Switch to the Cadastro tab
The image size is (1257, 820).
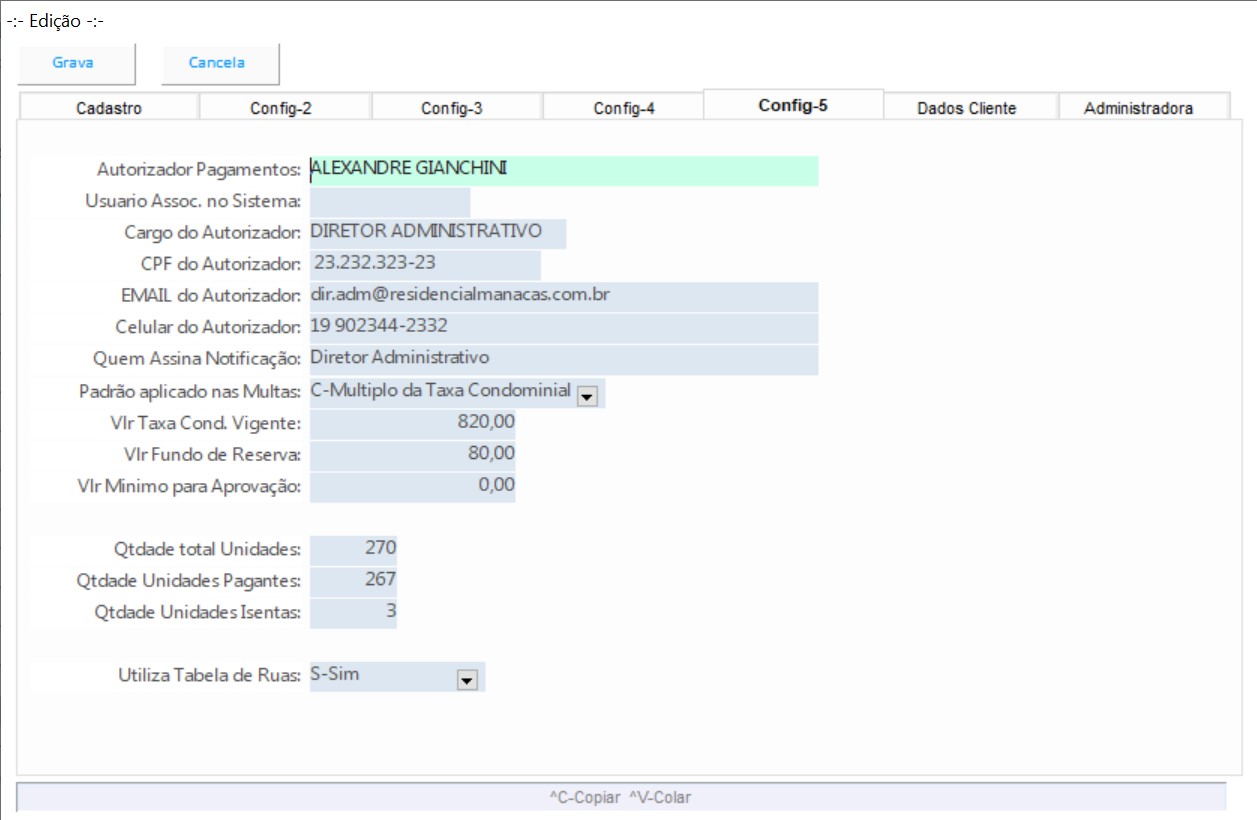point(109,109)
